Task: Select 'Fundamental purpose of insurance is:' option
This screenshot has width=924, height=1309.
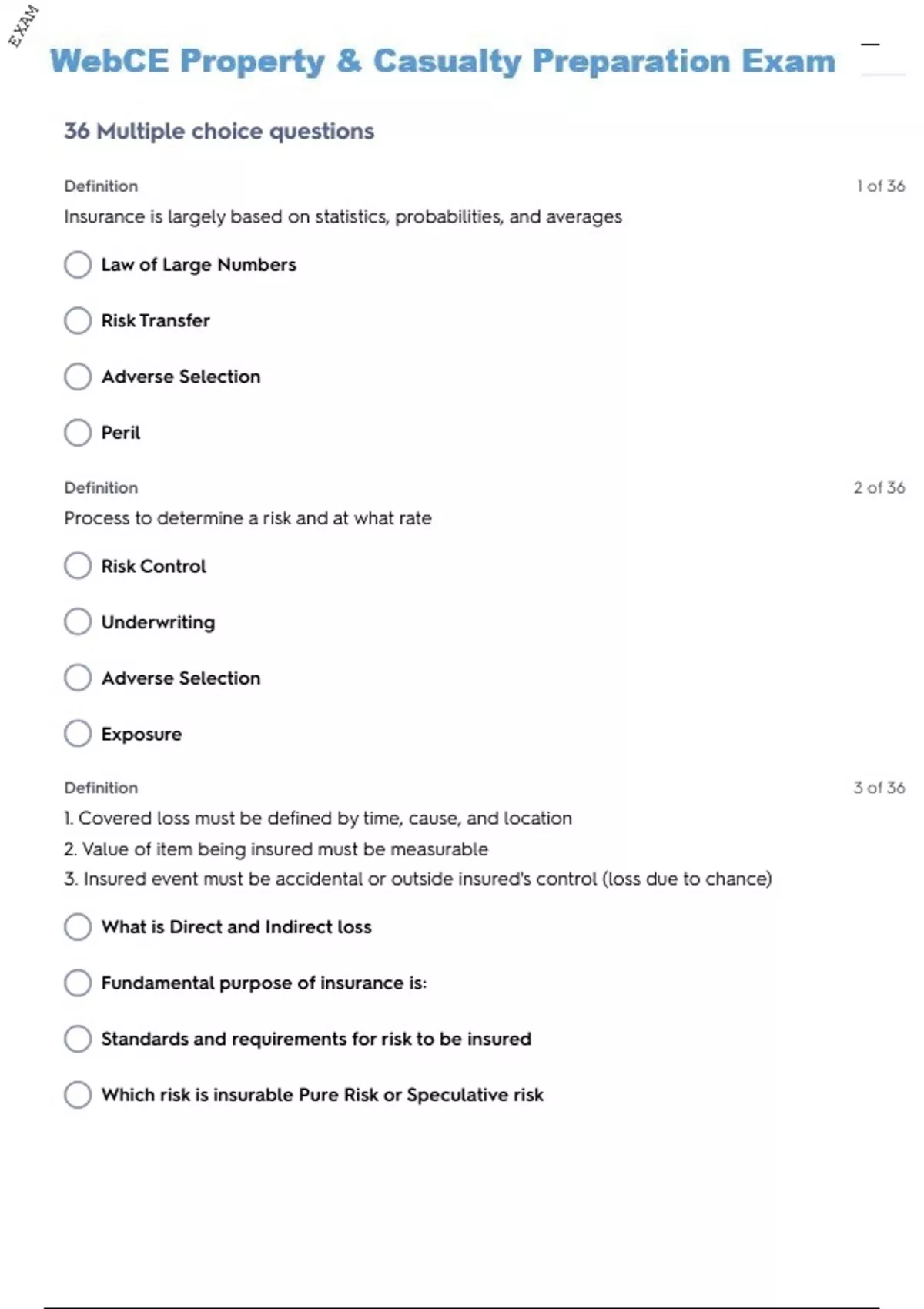Action: coord(78,983)
